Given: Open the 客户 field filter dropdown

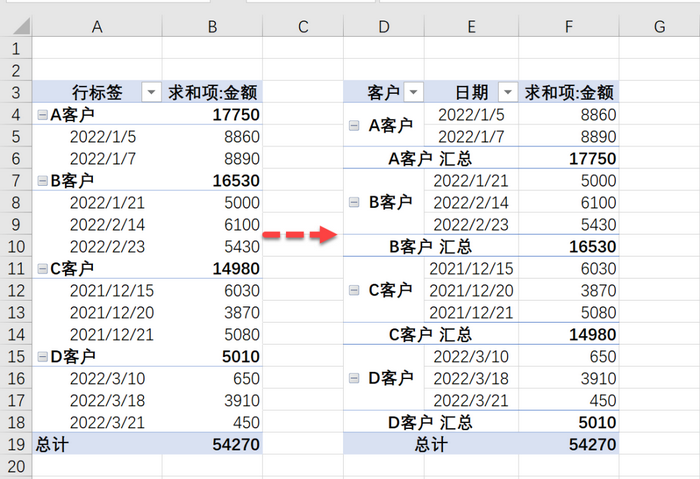Looking at the screenshot, I should (413, 93).
